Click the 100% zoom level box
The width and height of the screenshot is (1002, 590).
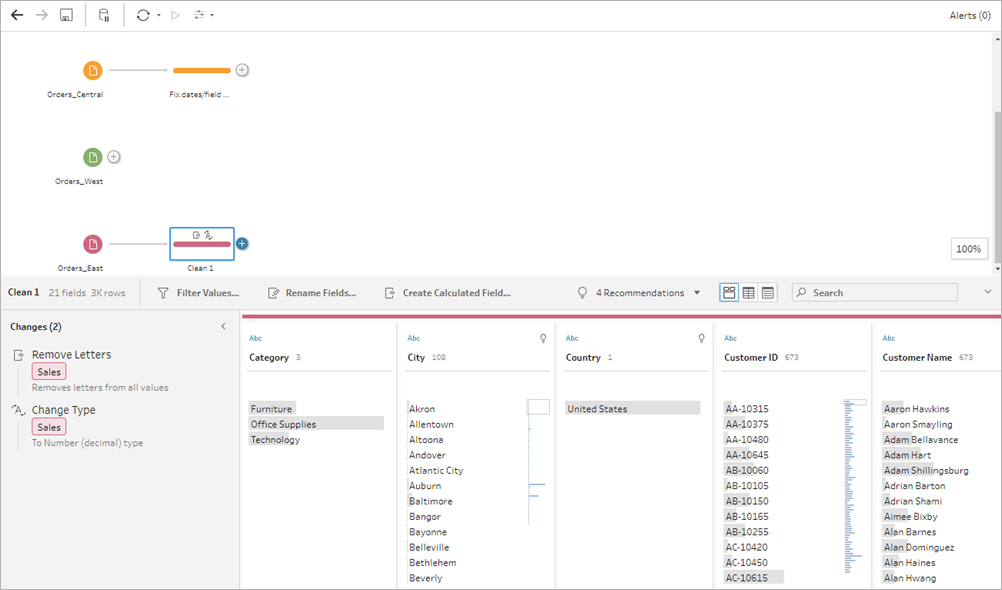pos(969,249)
